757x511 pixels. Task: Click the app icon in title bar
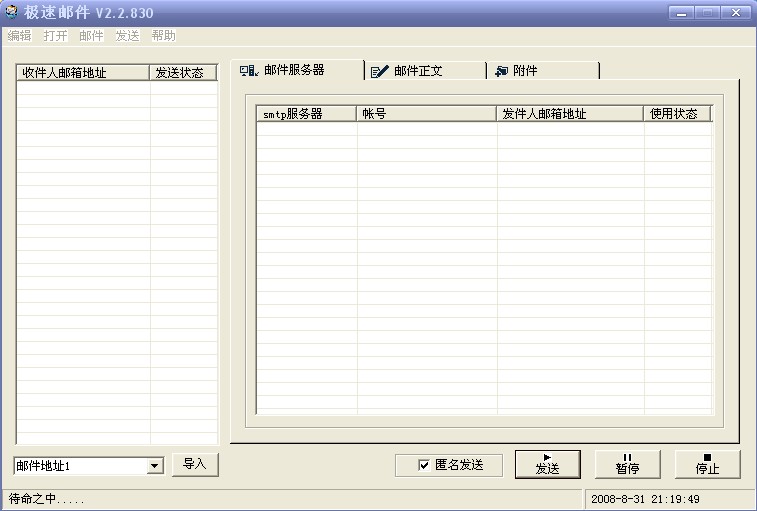tap(11, 13)
